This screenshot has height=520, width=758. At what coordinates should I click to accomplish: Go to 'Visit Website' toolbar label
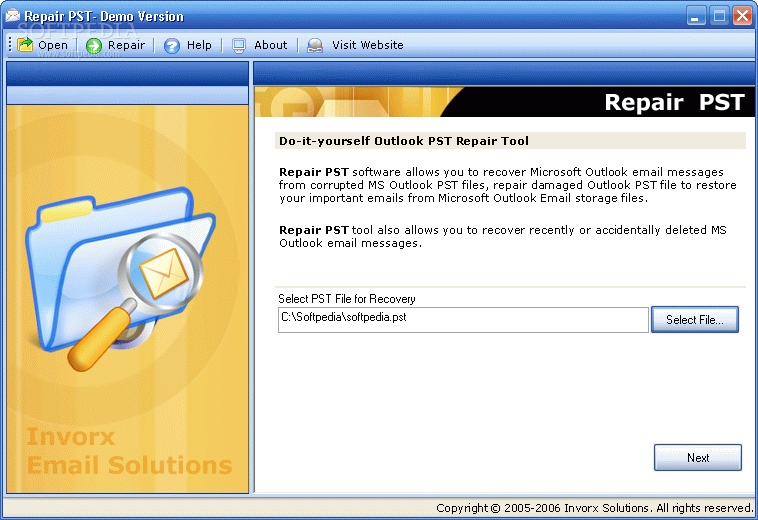pyautogui.click(x=367, y=45)
